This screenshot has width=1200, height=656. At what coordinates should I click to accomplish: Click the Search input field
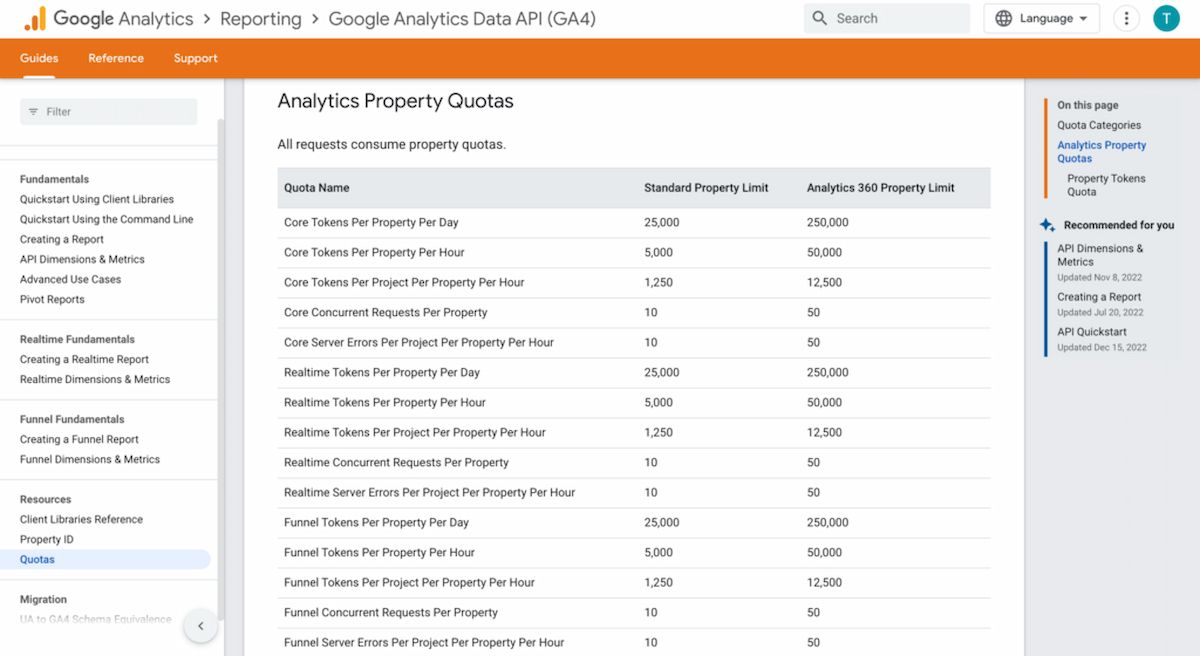887,18
